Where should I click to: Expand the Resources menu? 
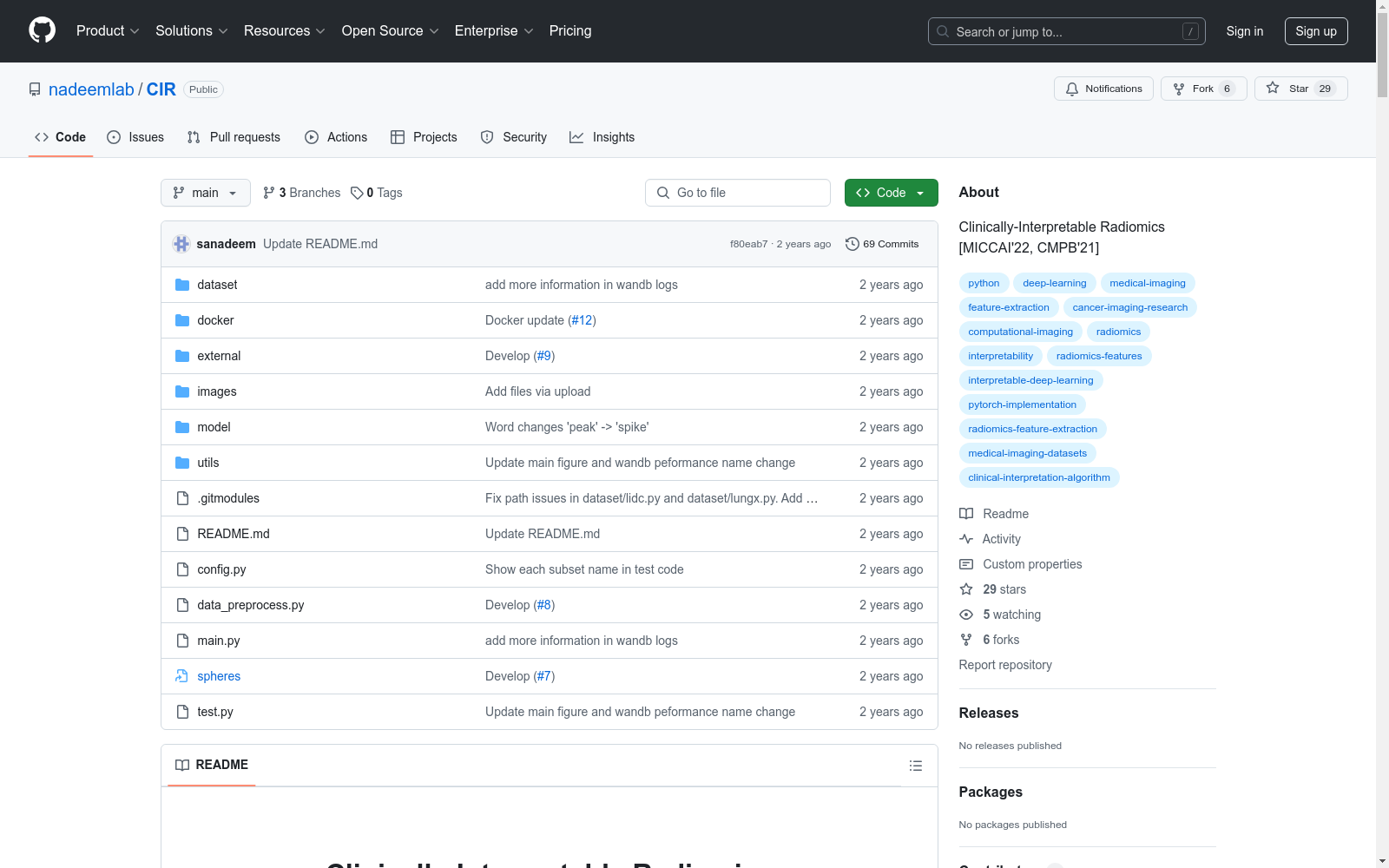click(285, 31)
